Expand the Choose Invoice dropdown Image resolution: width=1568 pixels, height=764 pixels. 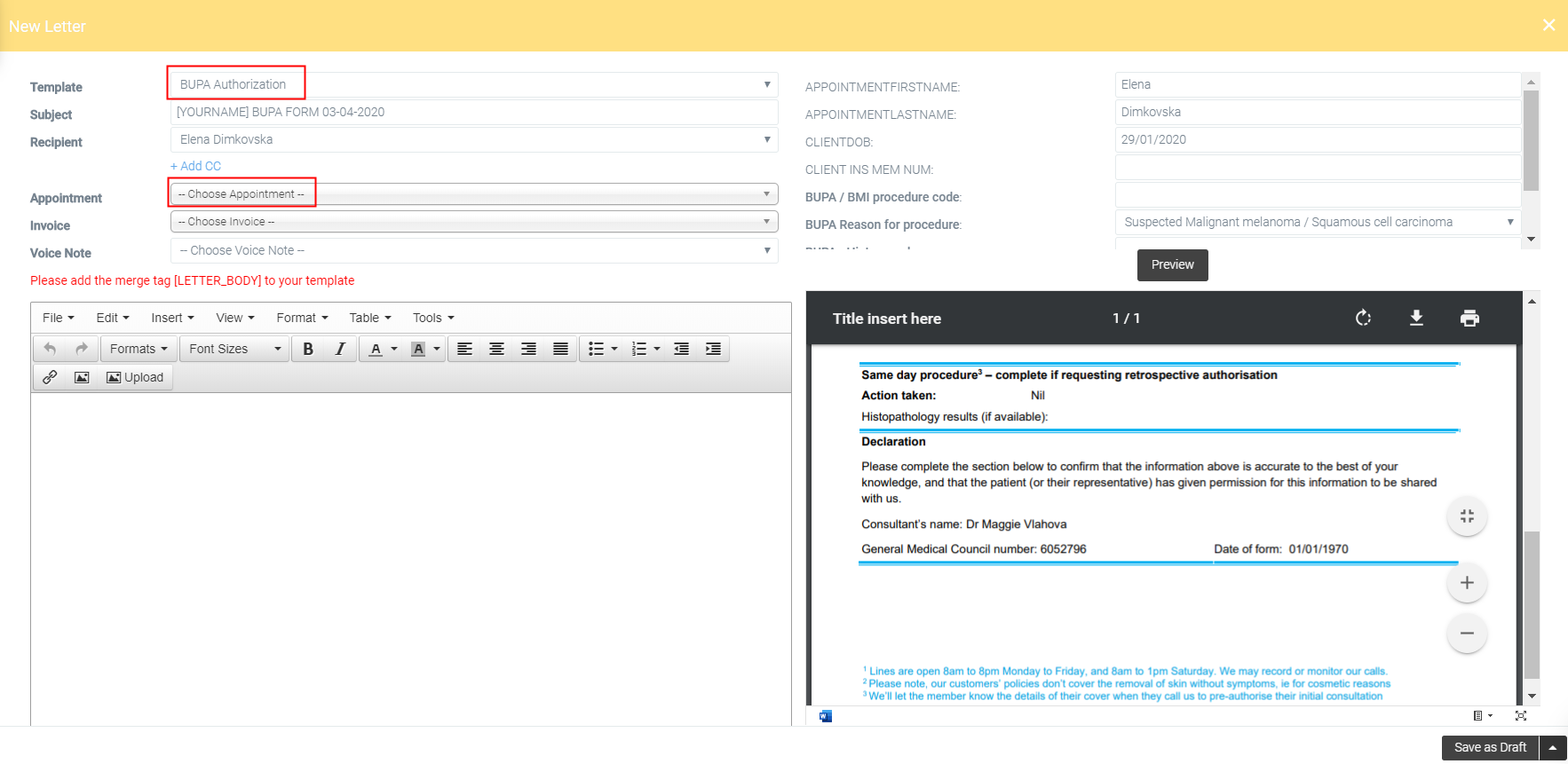pos(474,222)
